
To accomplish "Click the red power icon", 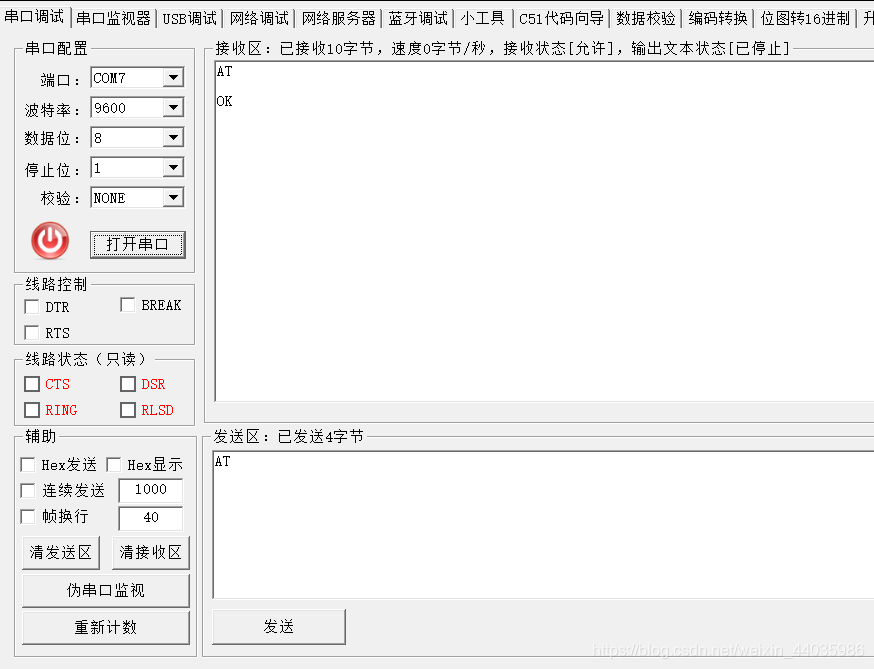I will [50, 241].
